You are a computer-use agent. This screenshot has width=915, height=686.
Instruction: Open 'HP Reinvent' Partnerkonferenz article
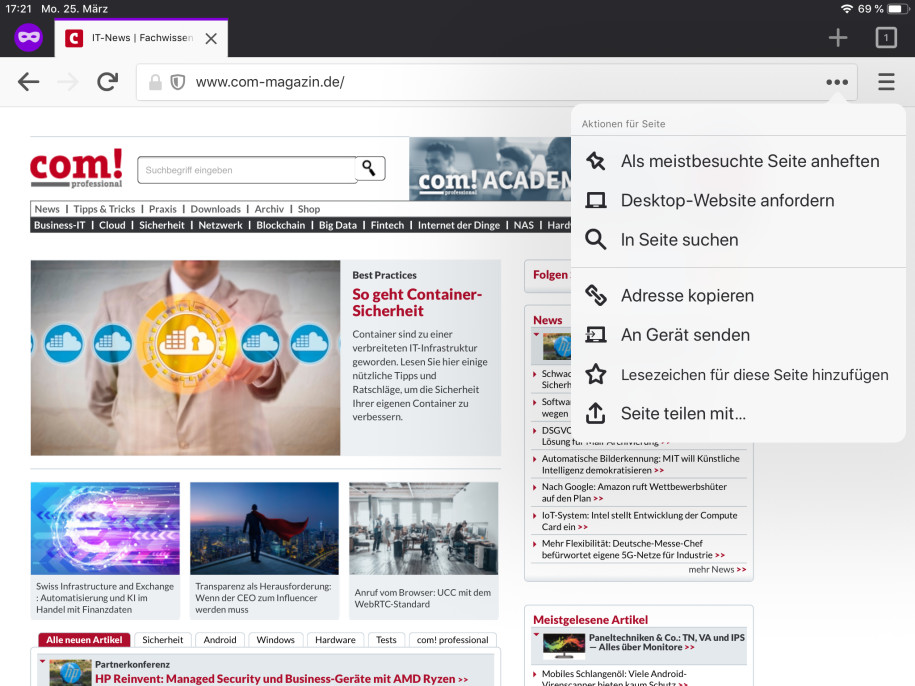pyautogui.click(x=281, y=679)
